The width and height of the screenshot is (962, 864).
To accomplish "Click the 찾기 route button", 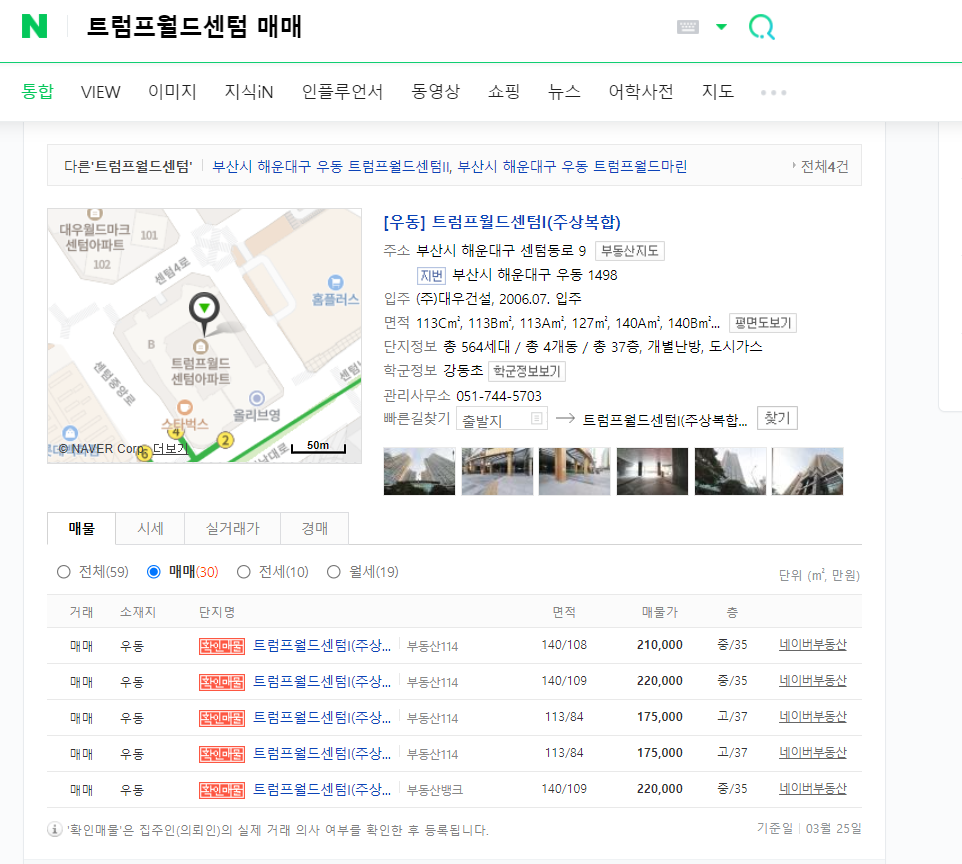I will (777, 418).
